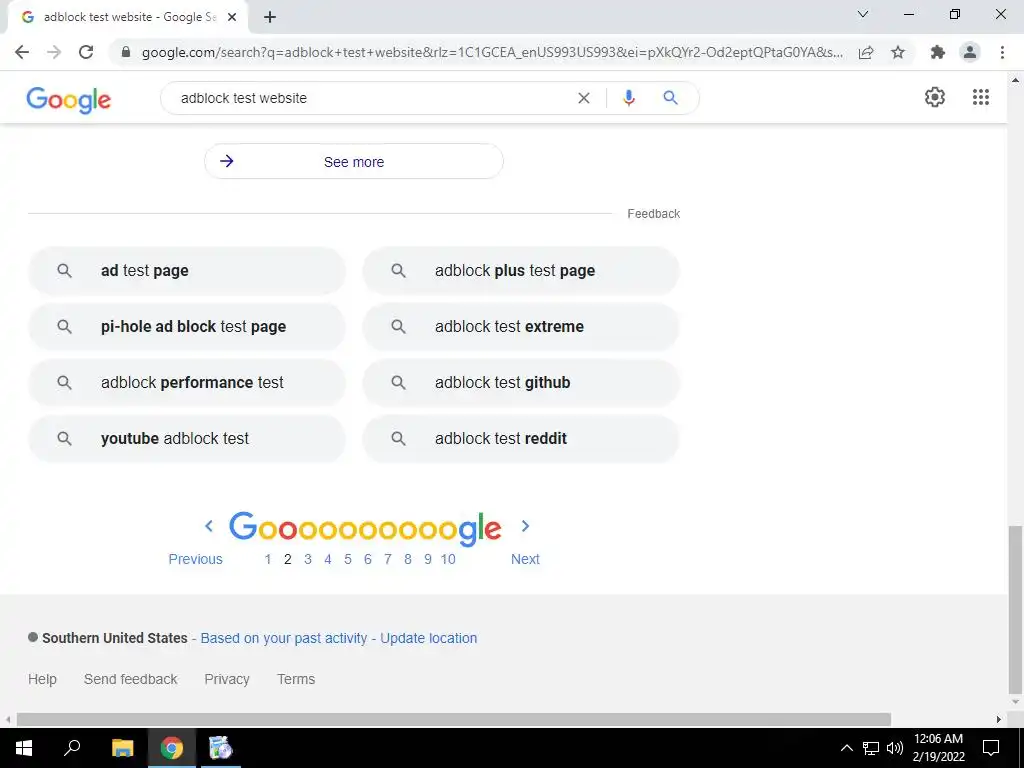Search related 'adblock plus test page'
1024x768 pixels.
click(521, 270)
